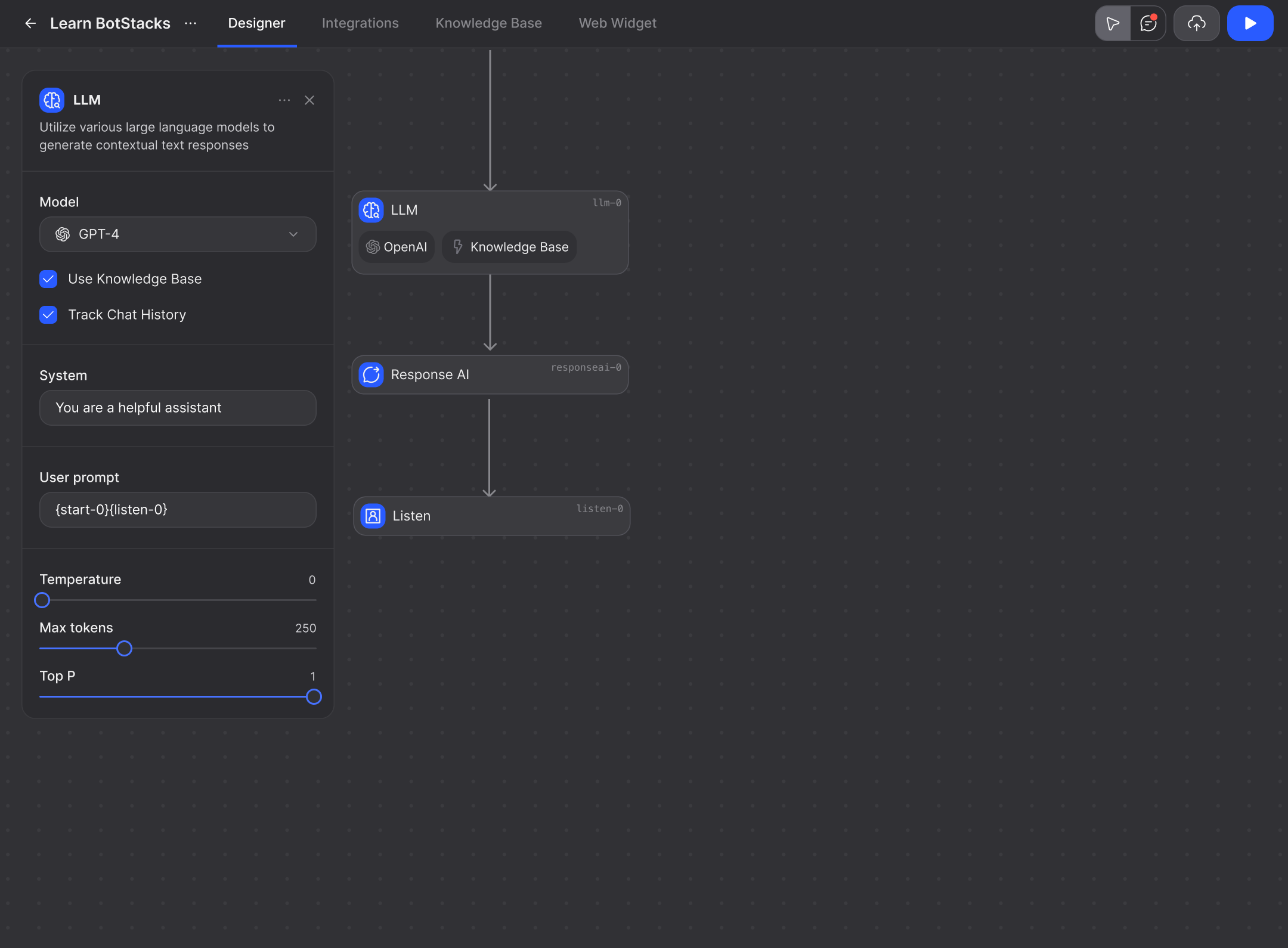Screen dimensions: 1288x948
Task: Switch to the Integrations tab
Action: 360,23
